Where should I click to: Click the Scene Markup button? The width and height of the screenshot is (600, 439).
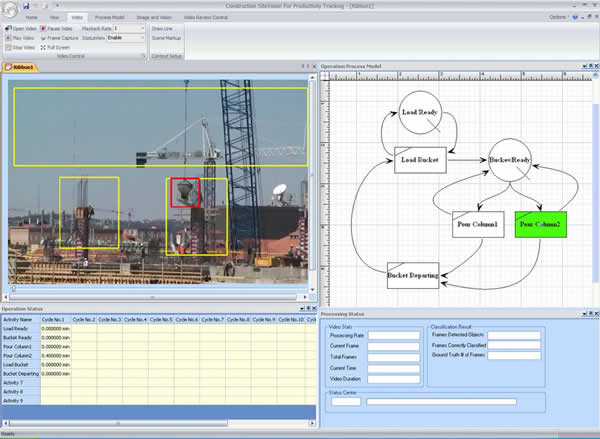[x=164, y=38]
